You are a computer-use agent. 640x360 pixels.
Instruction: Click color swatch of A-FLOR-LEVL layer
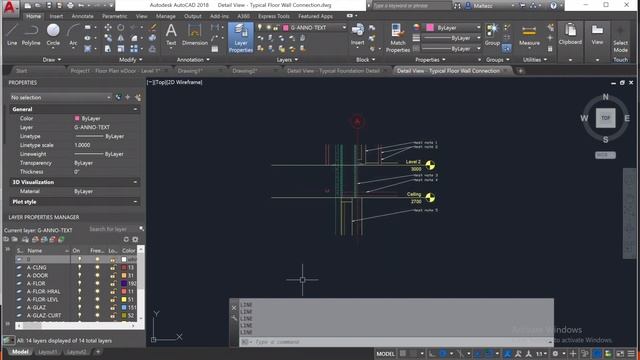[124, 300]
